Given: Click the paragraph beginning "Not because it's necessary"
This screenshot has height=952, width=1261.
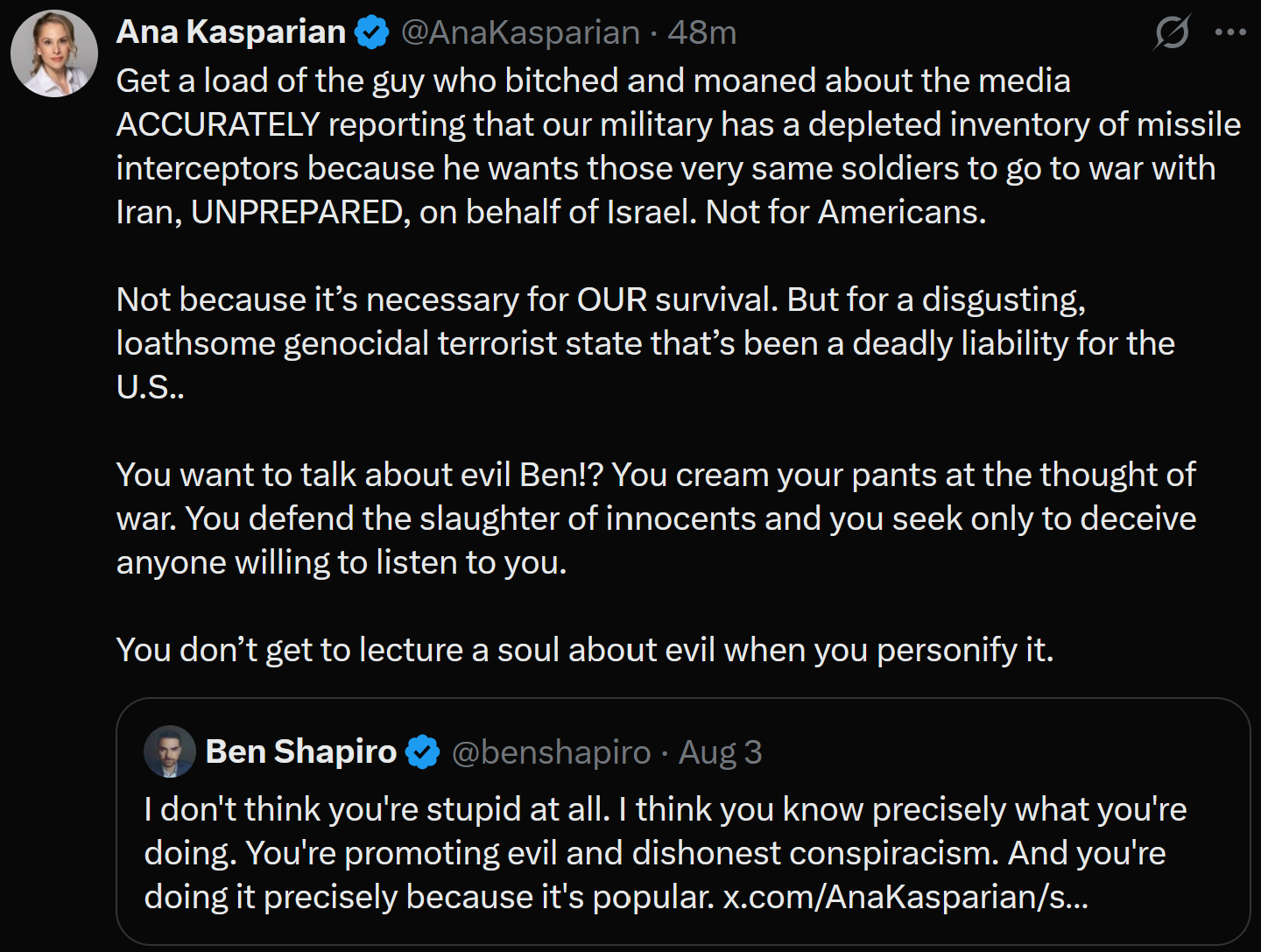Looking at the screenshot, I should coord(645,343).
